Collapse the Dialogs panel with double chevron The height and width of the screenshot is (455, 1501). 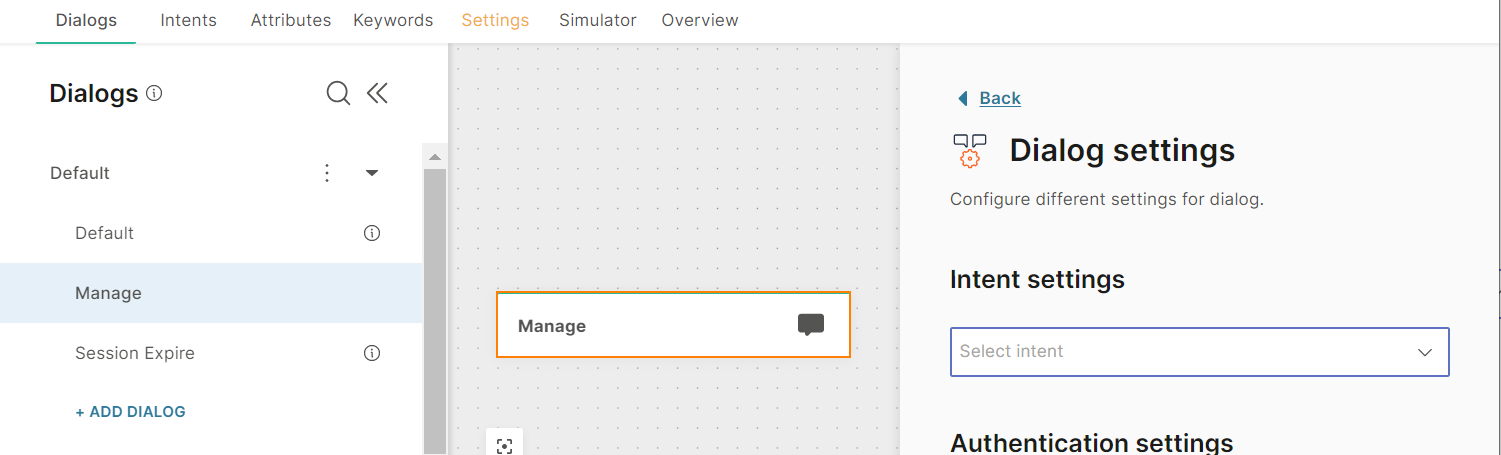377,93
